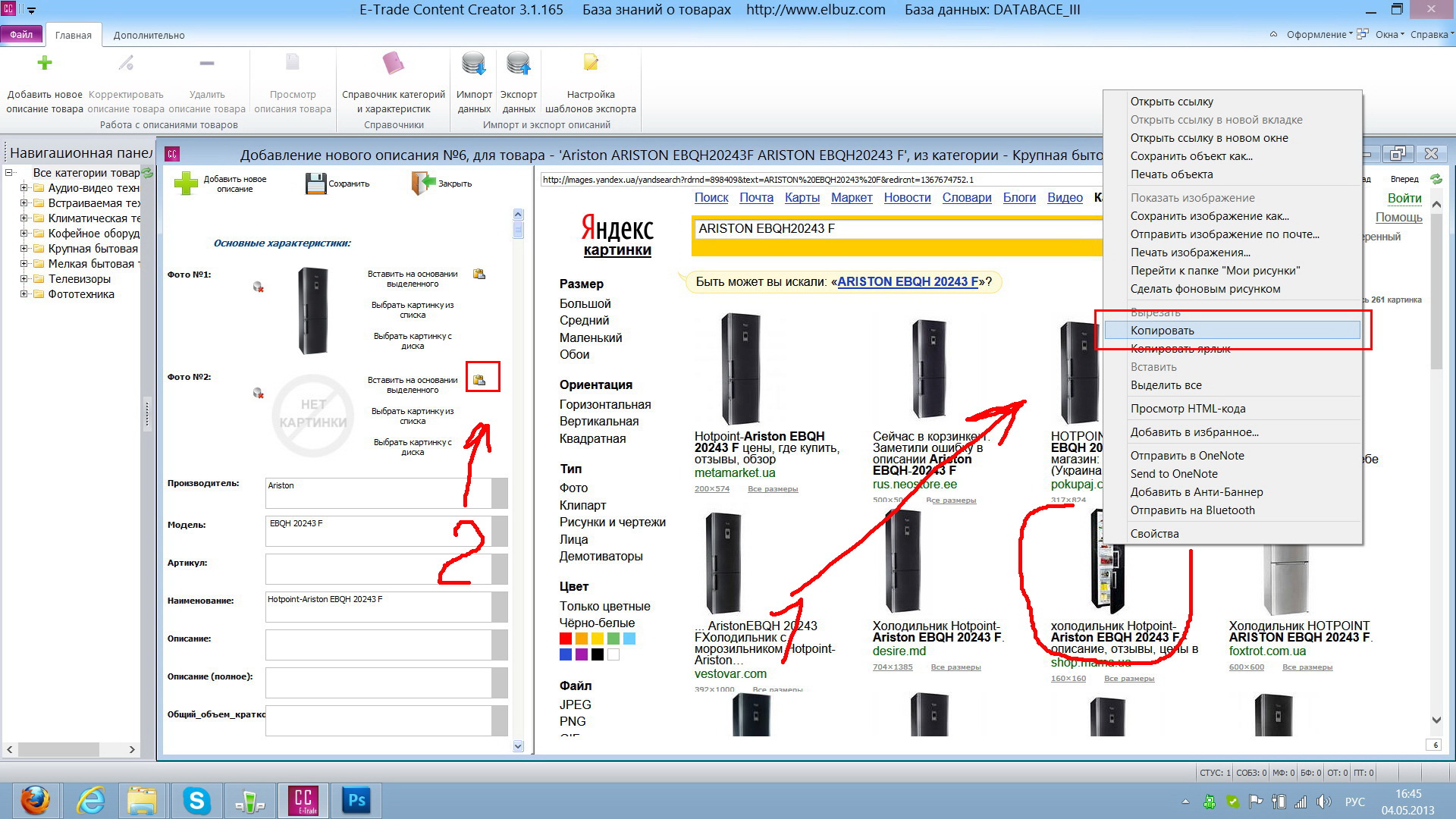The image size is (1456, 819).
Task: Click Вставить на основании выделенного for Фото №1
Action: [413, 279]
